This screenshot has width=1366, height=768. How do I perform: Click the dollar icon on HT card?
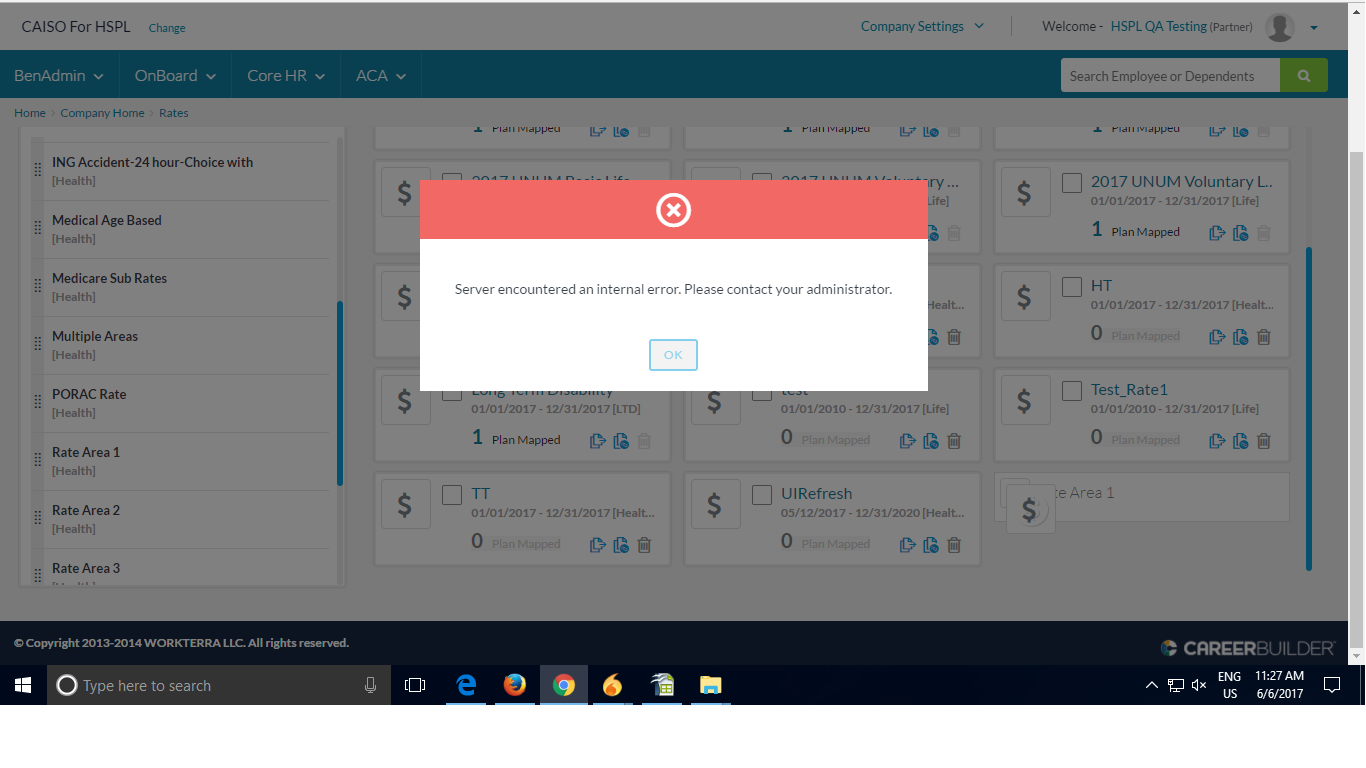(x=1024, y=296)
